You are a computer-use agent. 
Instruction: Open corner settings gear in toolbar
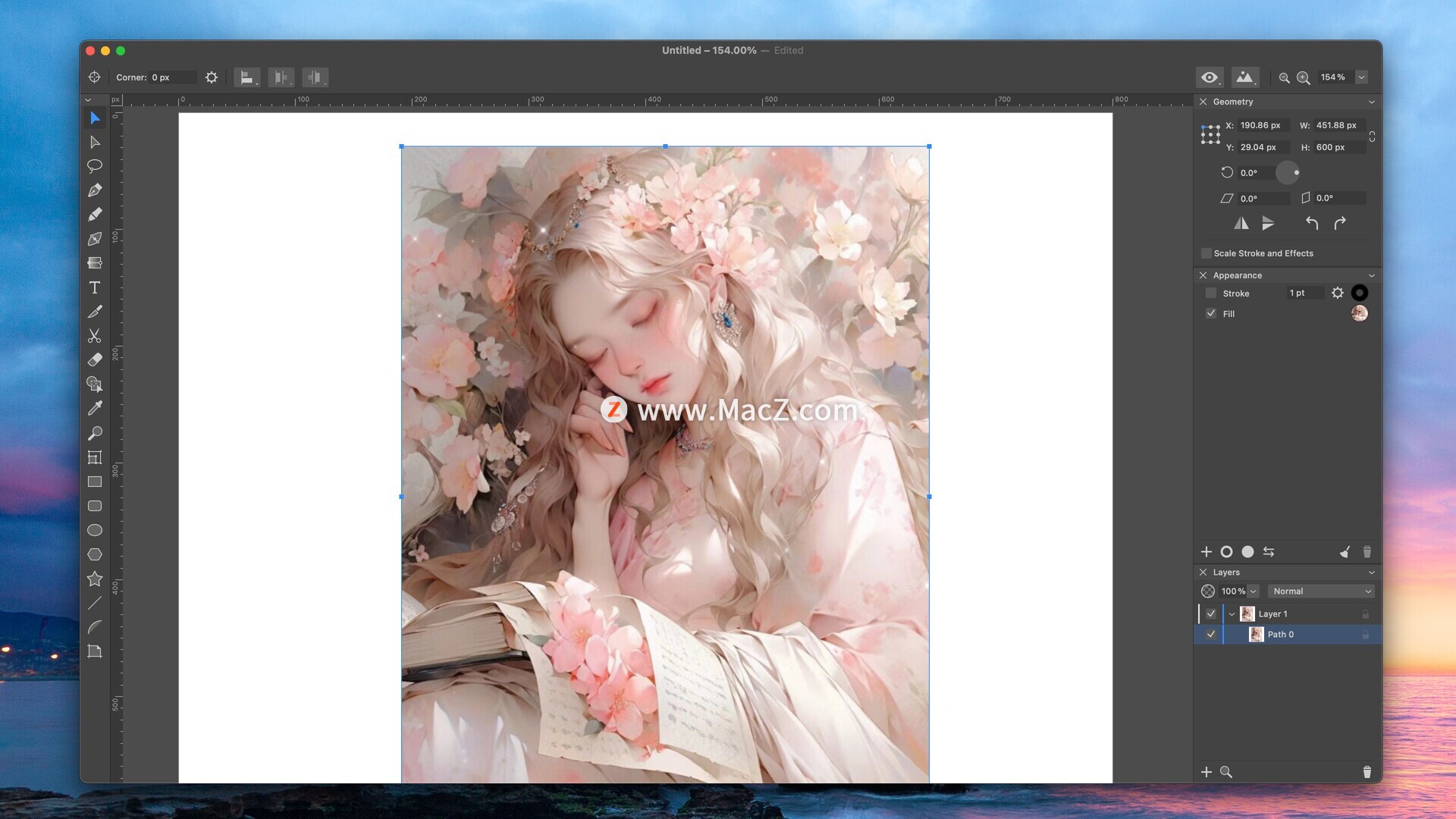pos(212,77)
